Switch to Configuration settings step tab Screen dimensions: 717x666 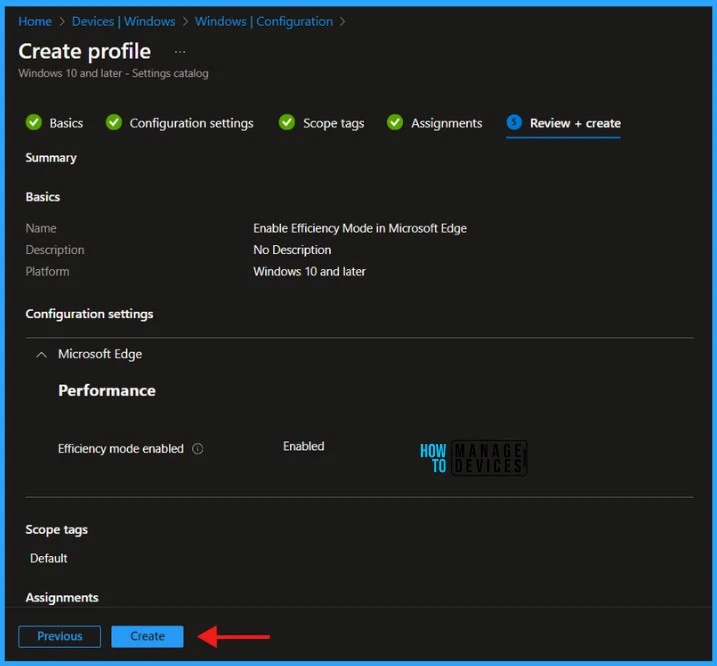[191, 123]
